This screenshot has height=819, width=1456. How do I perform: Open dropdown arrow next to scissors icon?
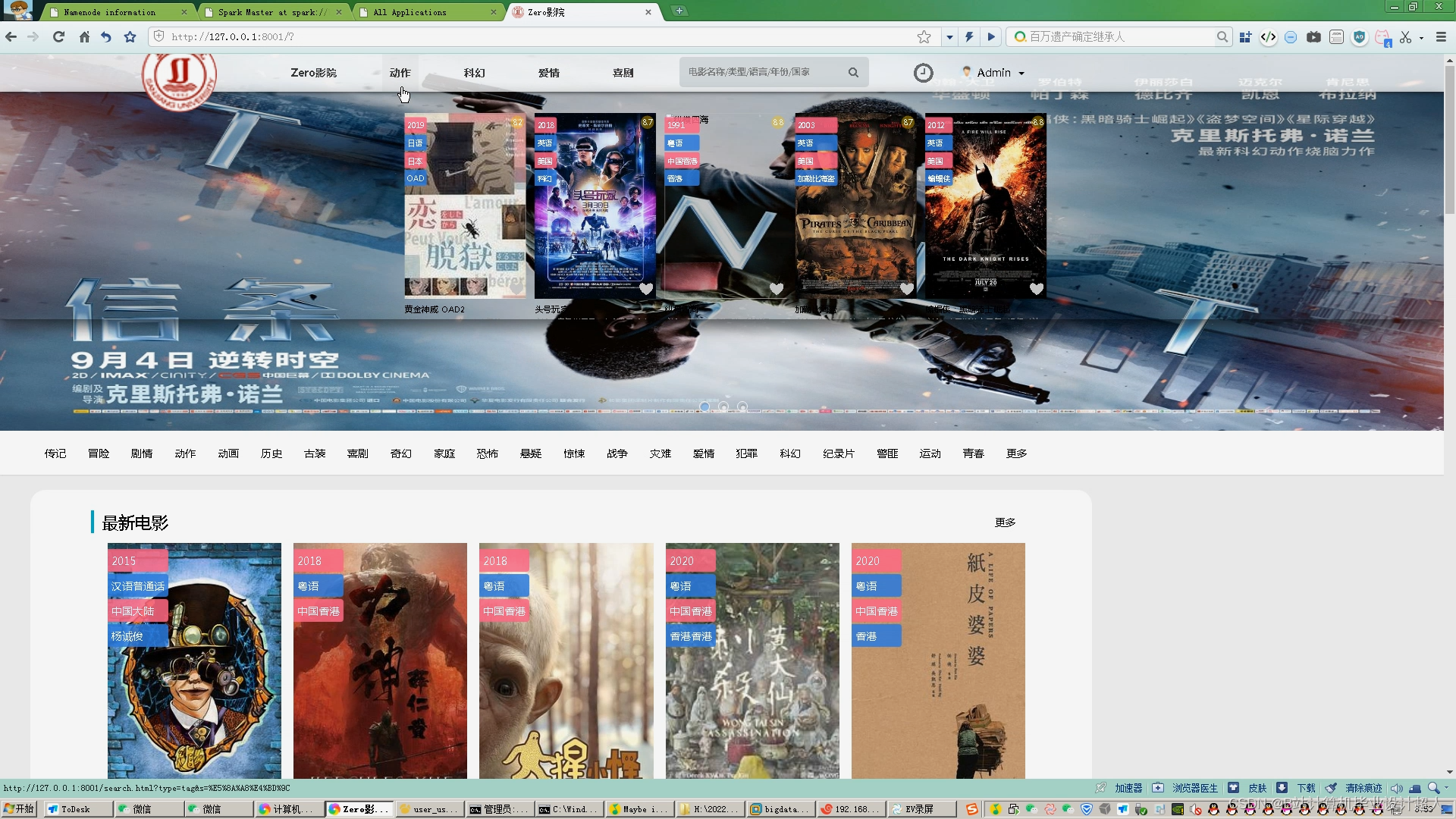coord(1421,37)
